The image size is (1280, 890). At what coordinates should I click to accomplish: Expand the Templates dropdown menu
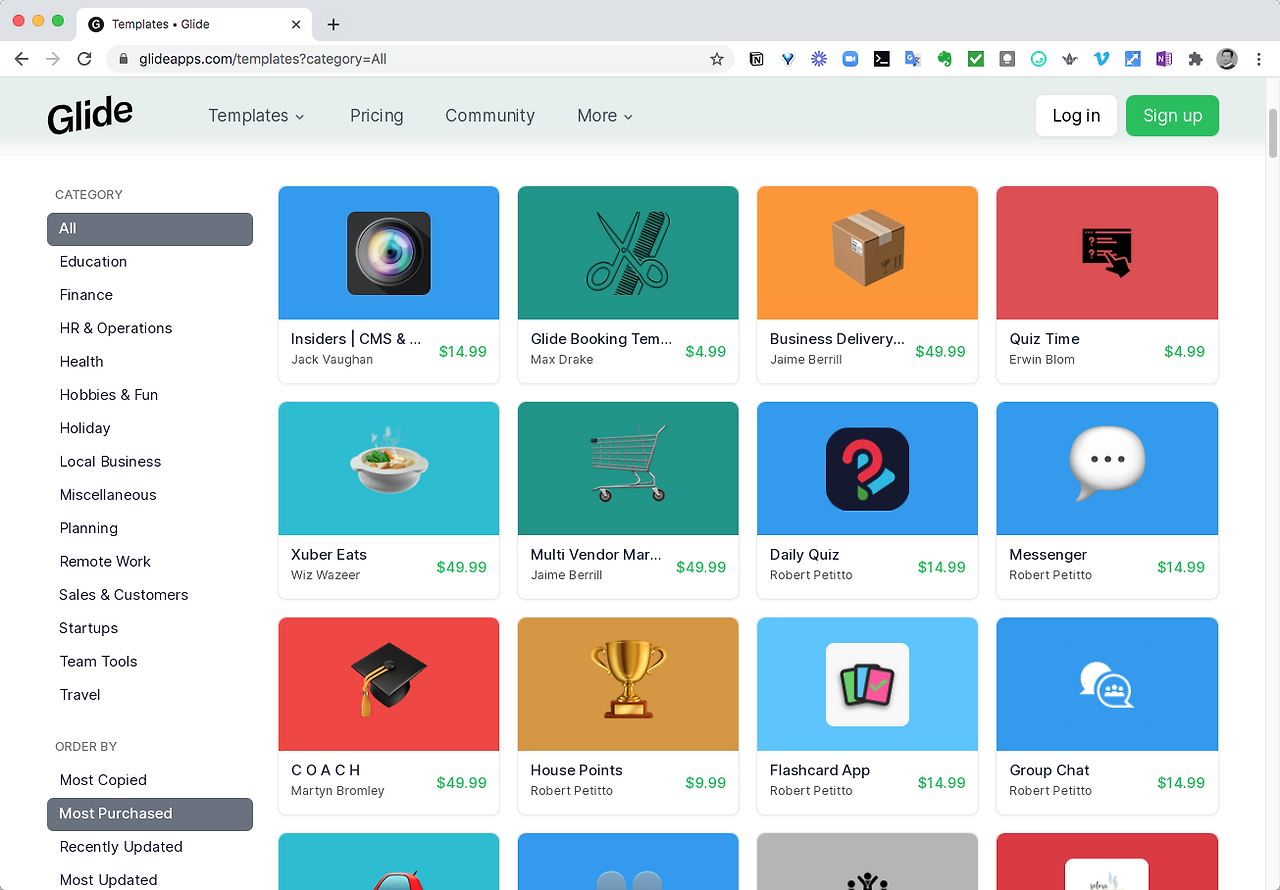click(256, 116)
